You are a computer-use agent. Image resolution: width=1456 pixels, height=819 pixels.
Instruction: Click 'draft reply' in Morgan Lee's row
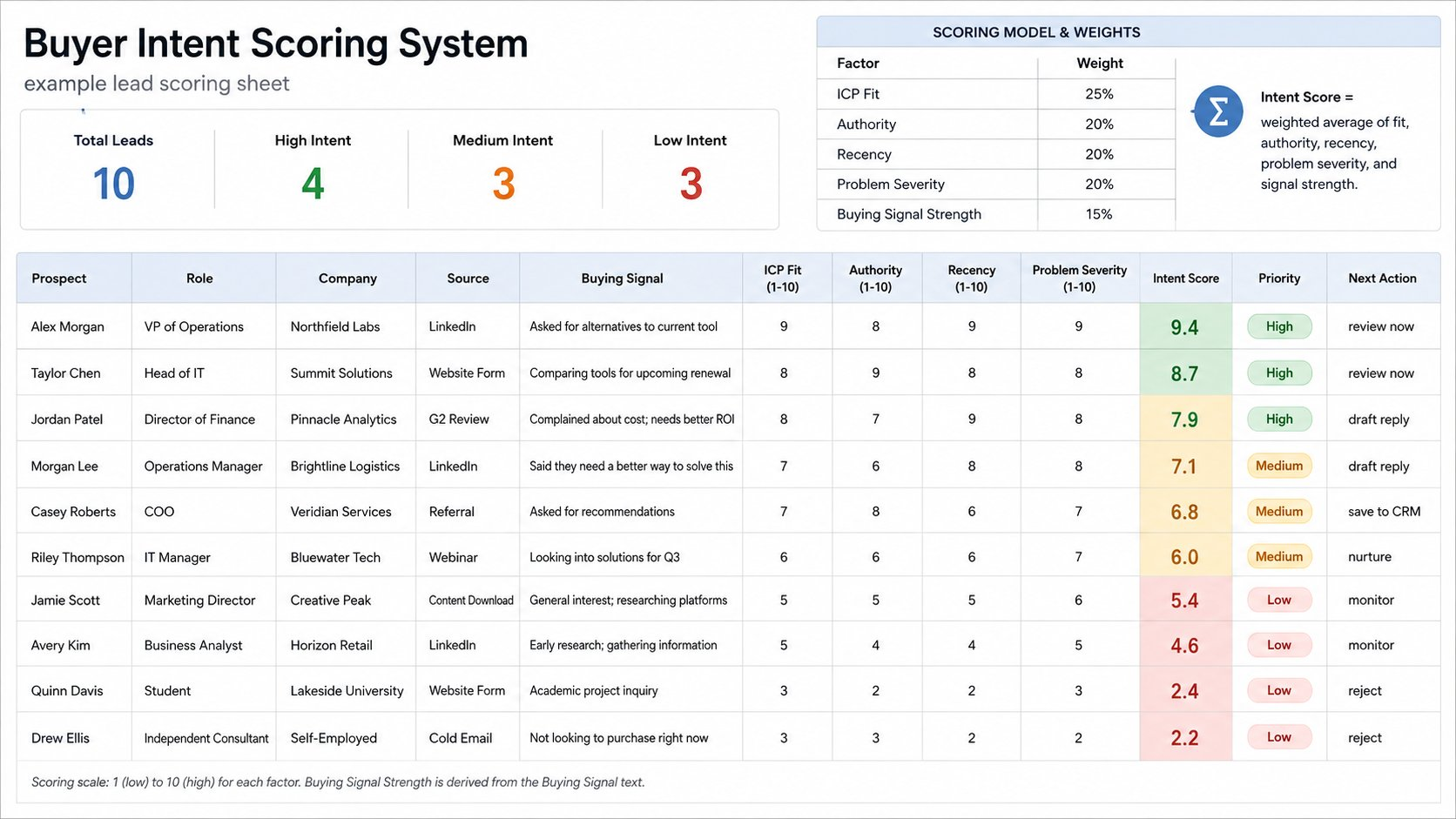click(1378, 466)
